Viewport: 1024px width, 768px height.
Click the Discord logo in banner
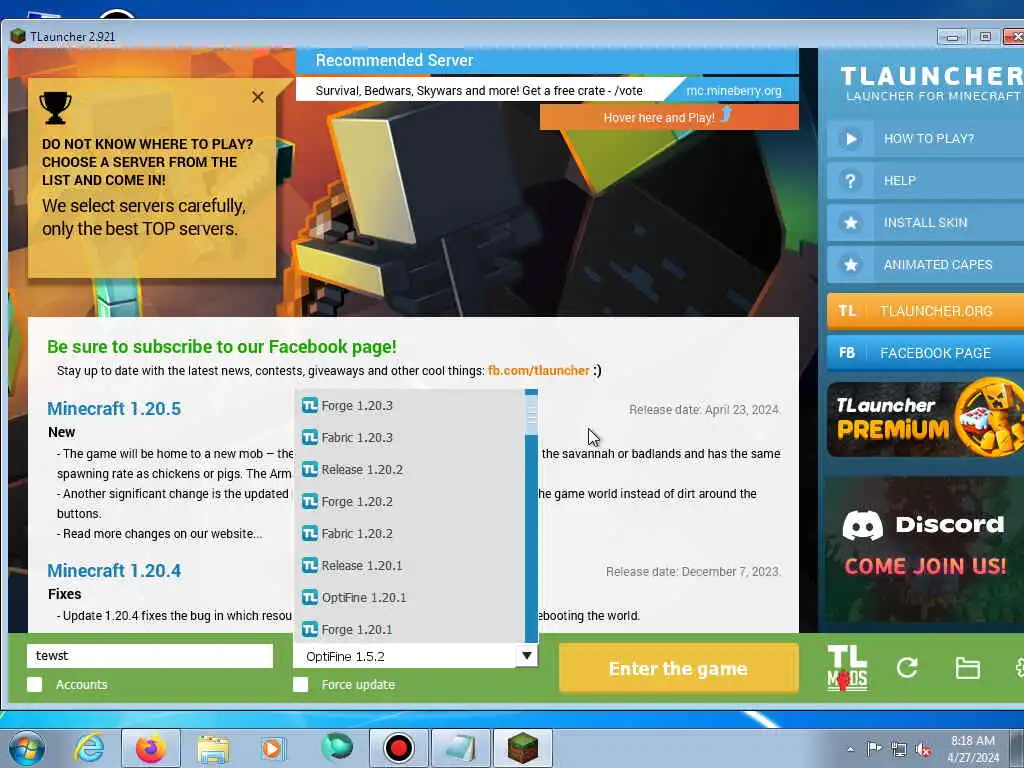coord(863,525)
